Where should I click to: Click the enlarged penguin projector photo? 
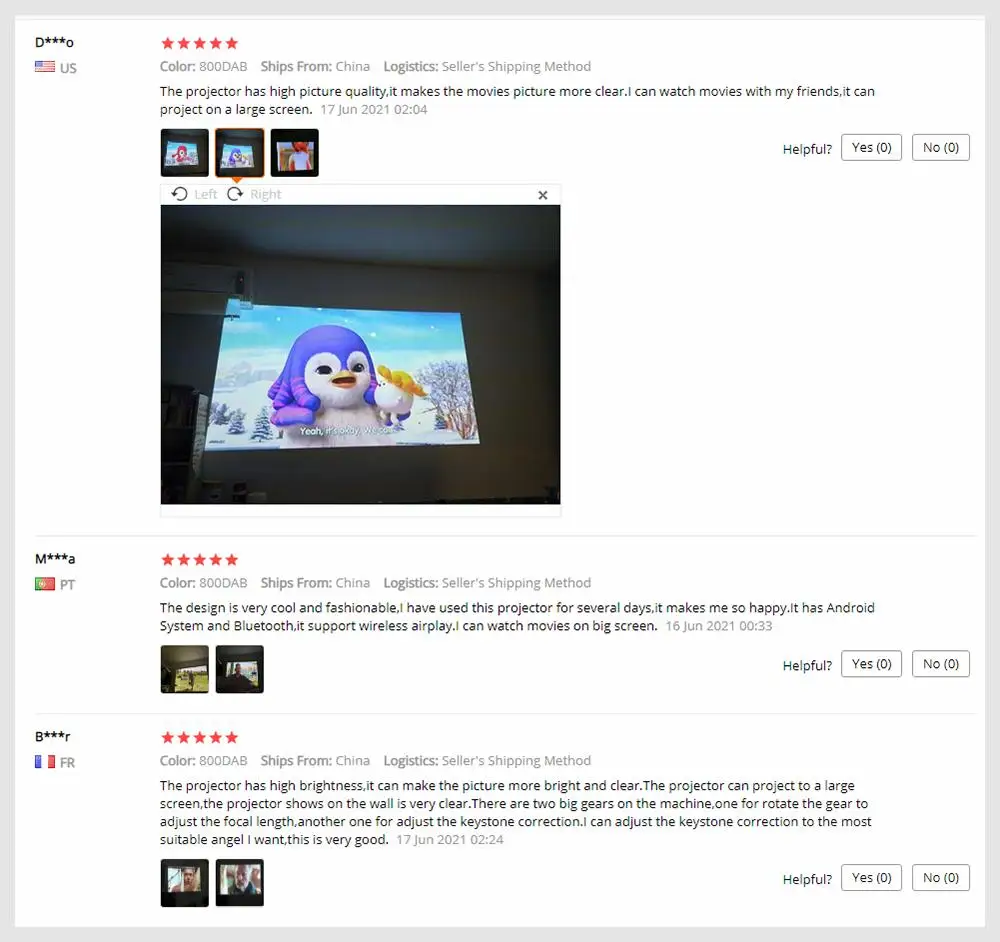[360, 355]
